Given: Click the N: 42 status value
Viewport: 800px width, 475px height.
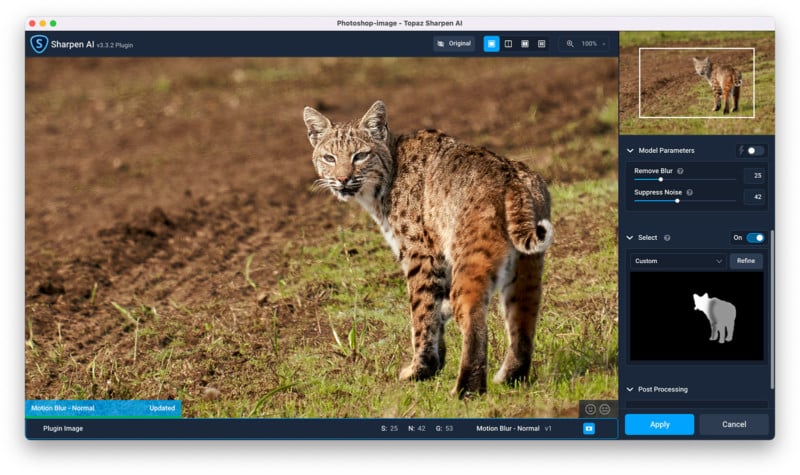Looking at the screenshot, I should (x=416, y=429).
